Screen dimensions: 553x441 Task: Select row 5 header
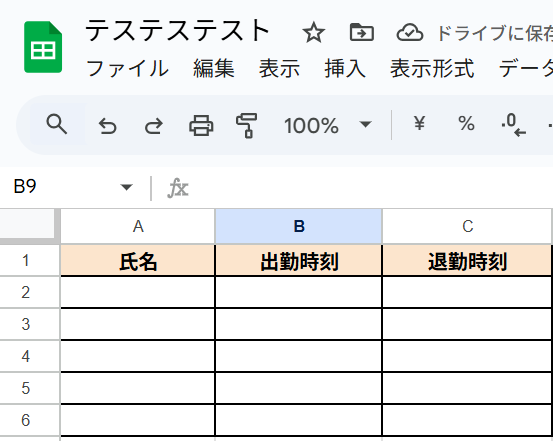[x=30, y=388]
